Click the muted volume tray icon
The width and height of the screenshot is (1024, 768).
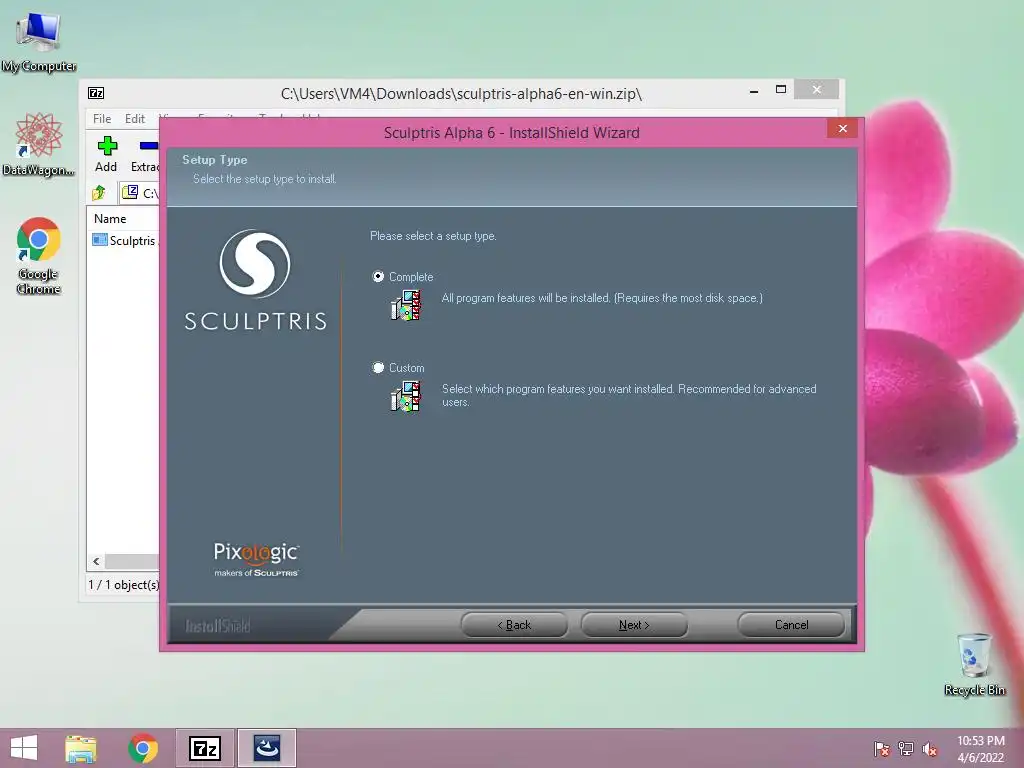coord(930,749)
